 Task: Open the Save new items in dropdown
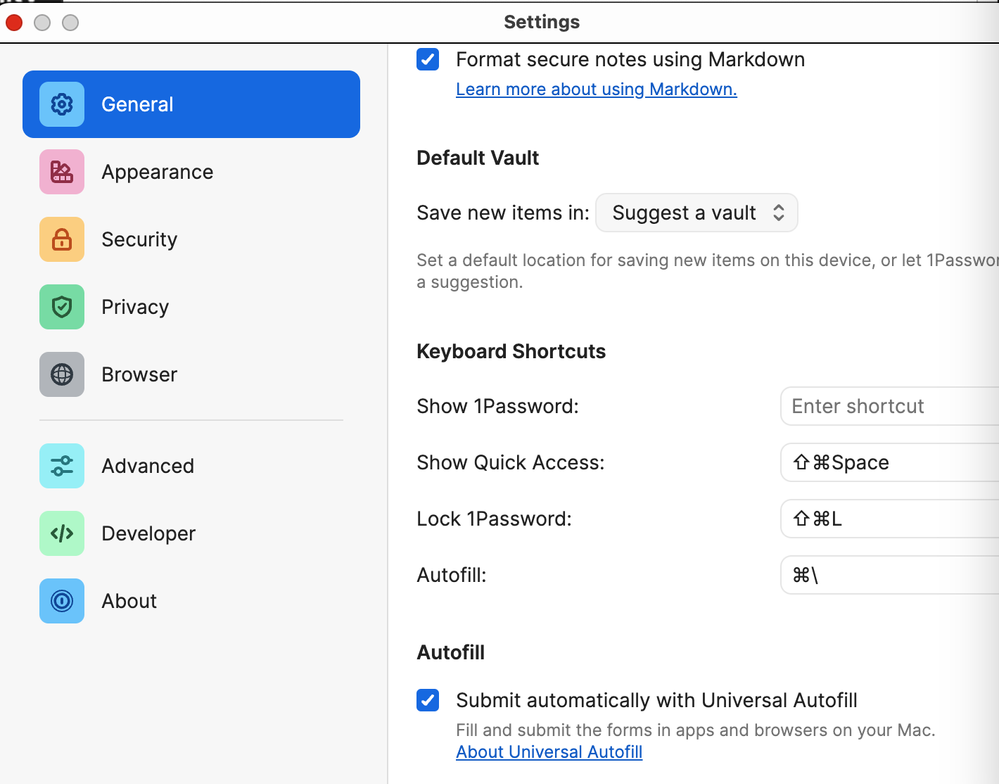click(697, 213)
